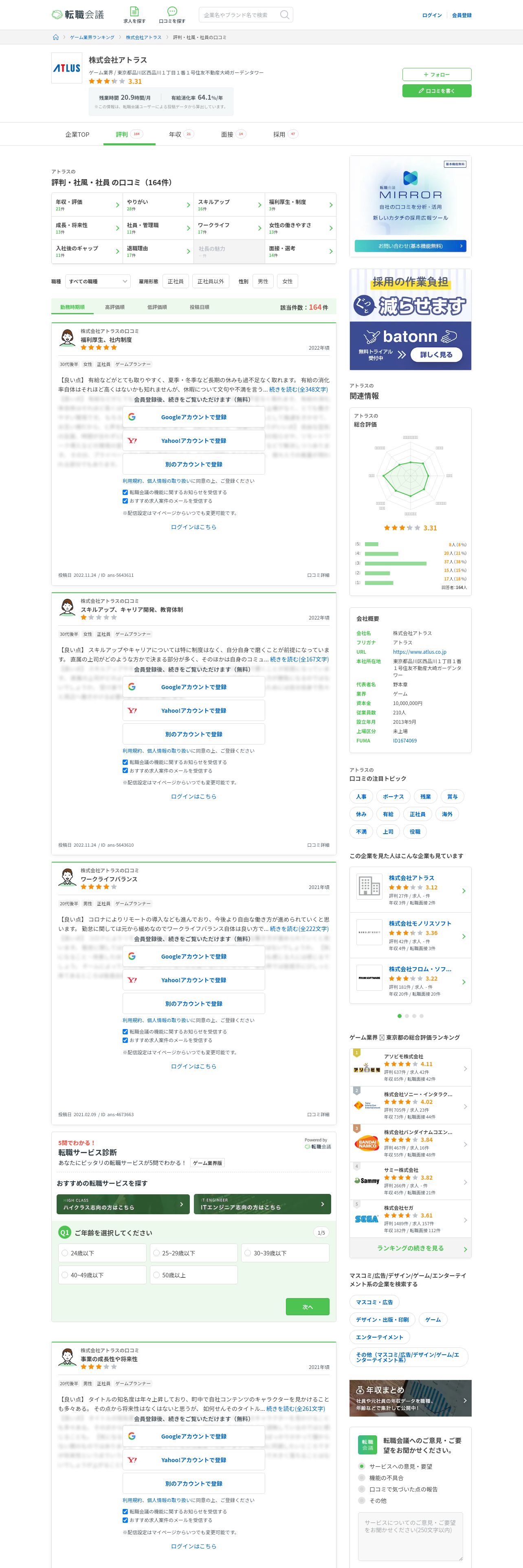Expand 年収・評価 category

click(87, 205)
